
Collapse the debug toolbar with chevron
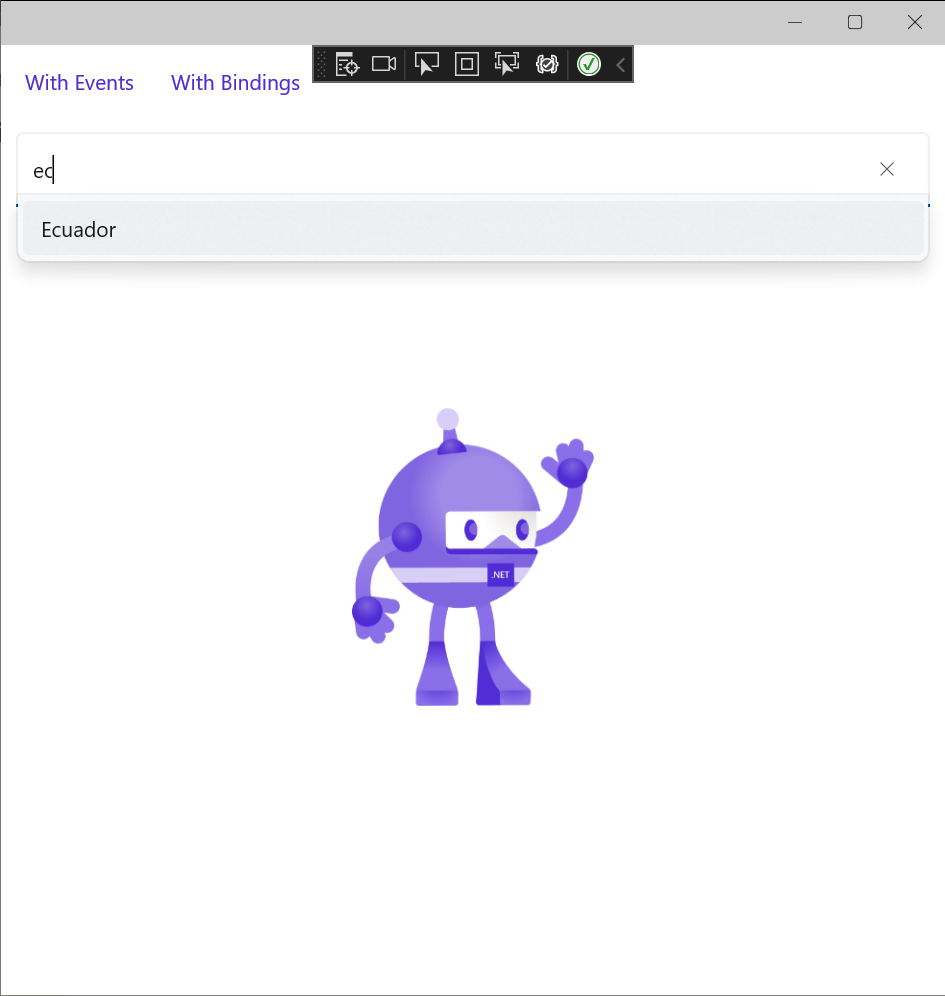620,64
